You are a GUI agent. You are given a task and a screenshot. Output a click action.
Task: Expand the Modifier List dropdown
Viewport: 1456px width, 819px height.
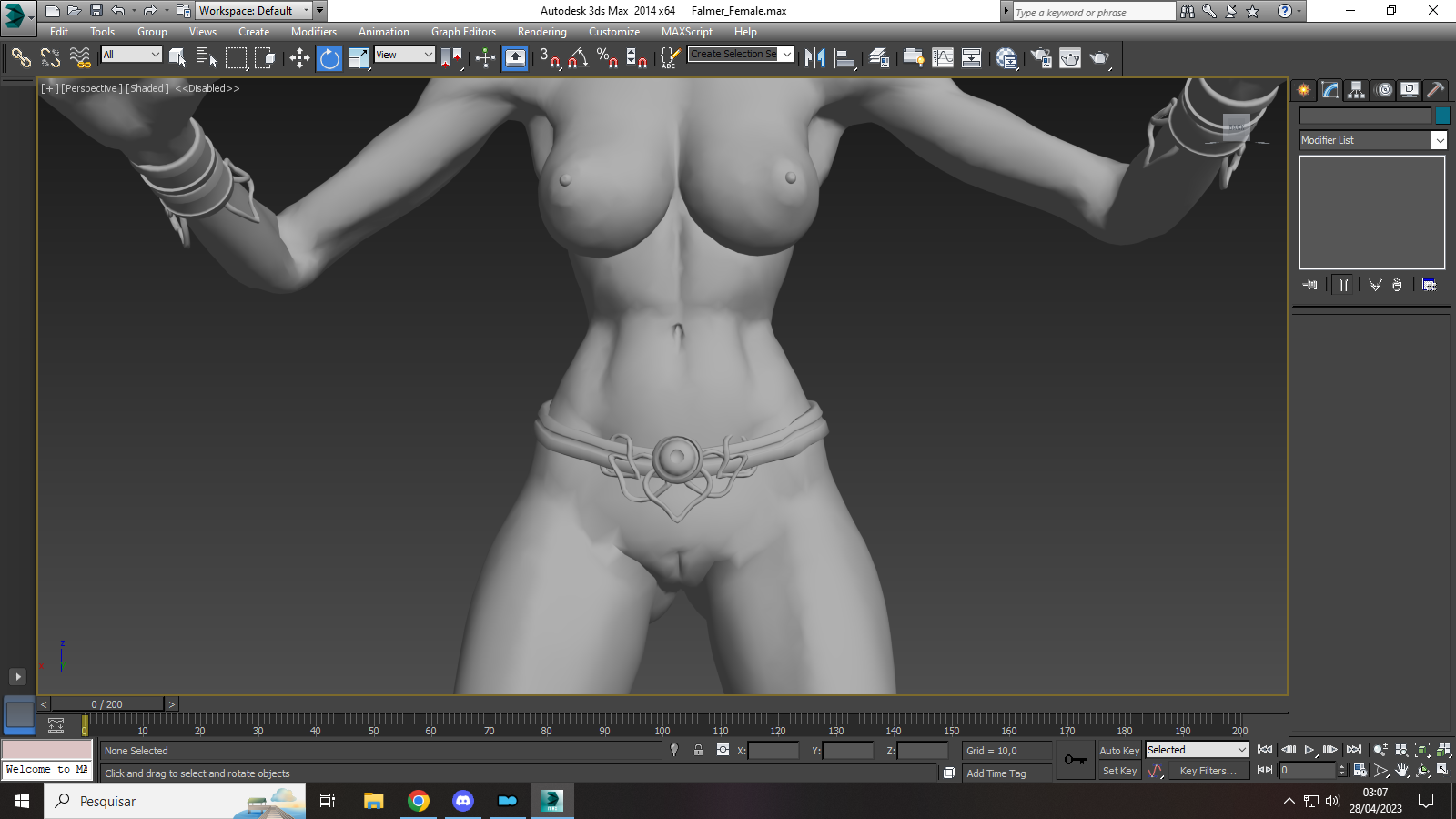pos(1372,140)
